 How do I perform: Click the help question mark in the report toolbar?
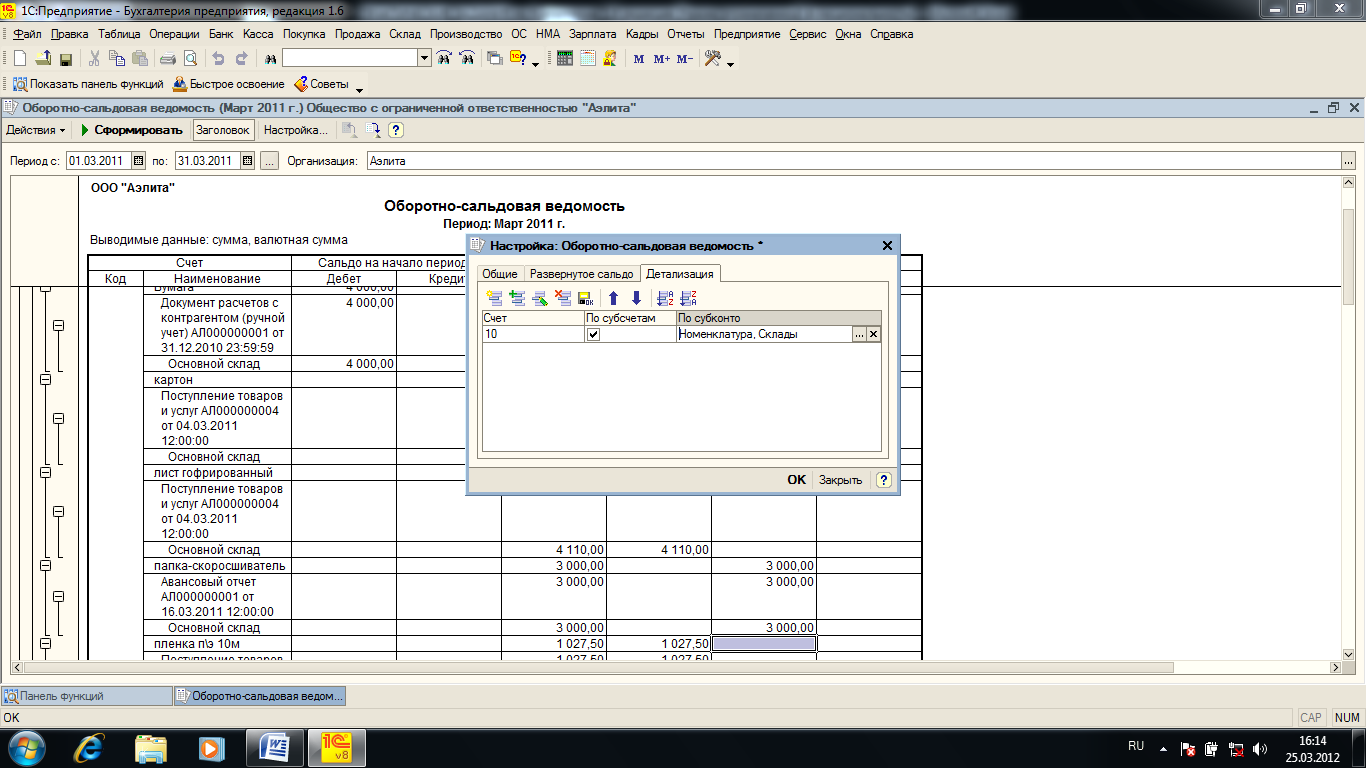[x=396, y=130]
